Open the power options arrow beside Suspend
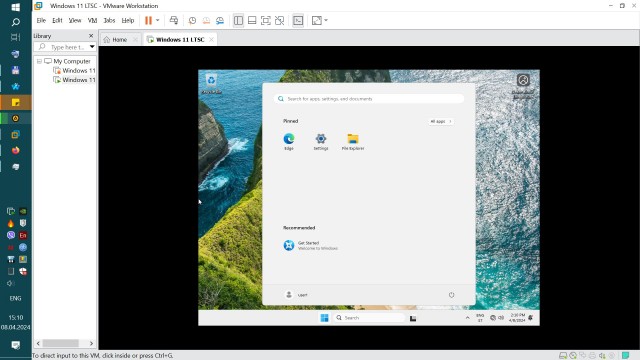Screen dimensions: 640x360 click(158, 20)
